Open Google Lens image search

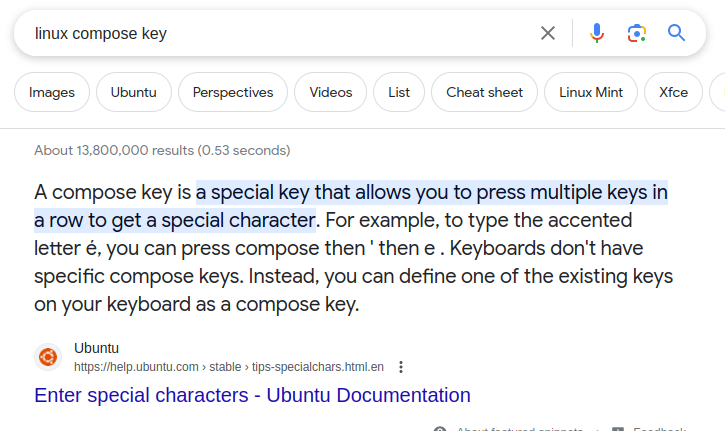point(637,33)
